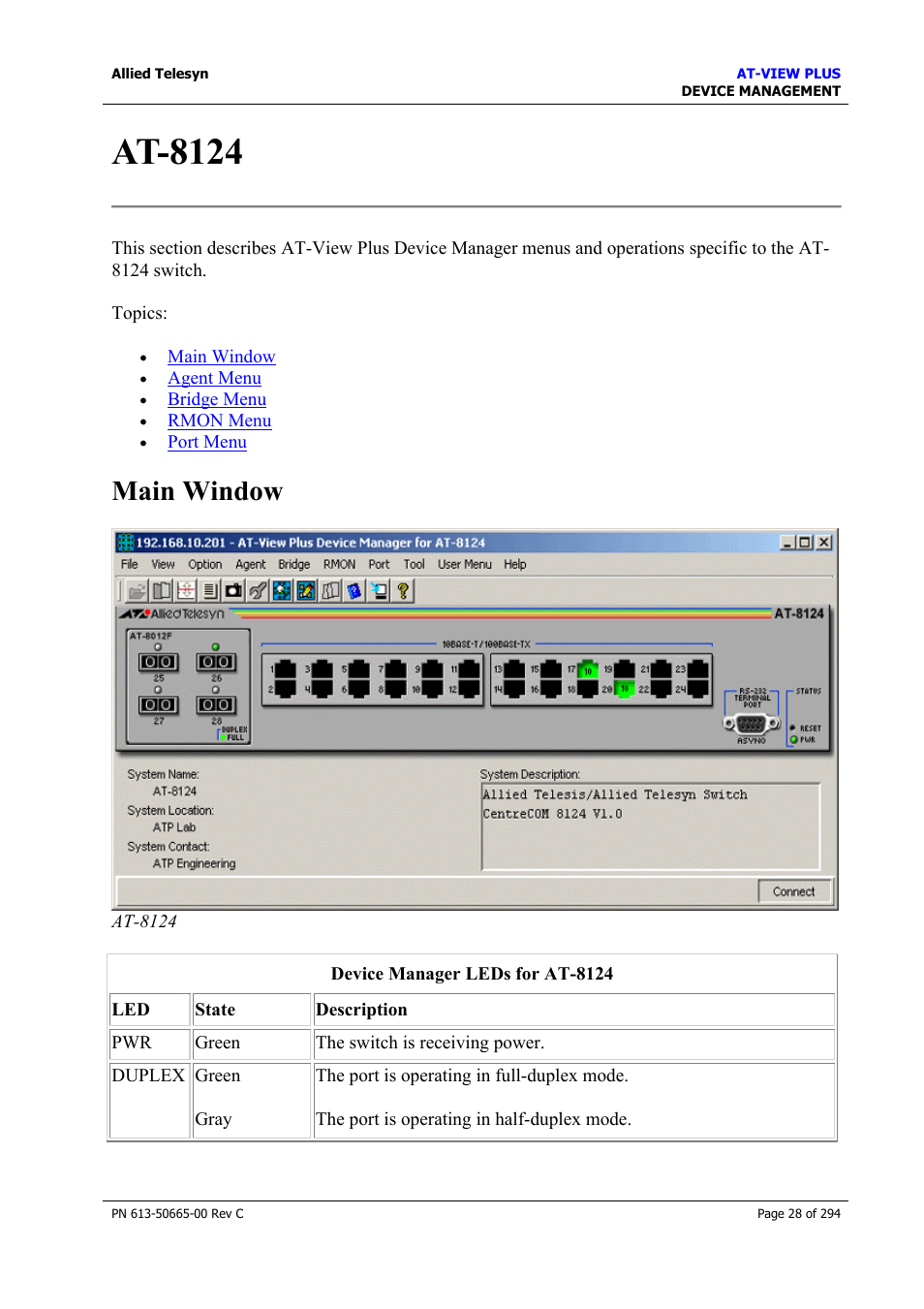Select port 24 on the switch panel
The height and width of the screenshot is (1309, 924).
[x=698, y=689]
